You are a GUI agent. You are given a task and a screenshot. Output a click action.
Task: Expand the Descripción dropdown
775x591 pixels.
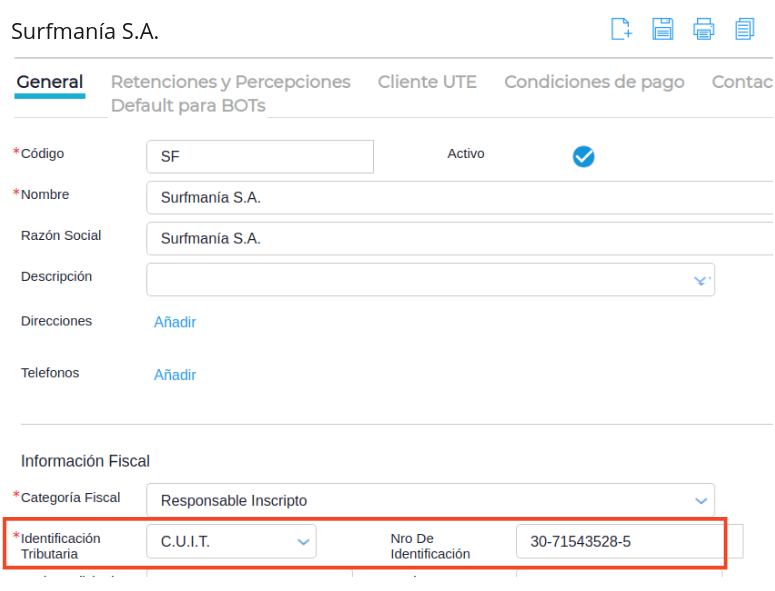pos(701,280)
